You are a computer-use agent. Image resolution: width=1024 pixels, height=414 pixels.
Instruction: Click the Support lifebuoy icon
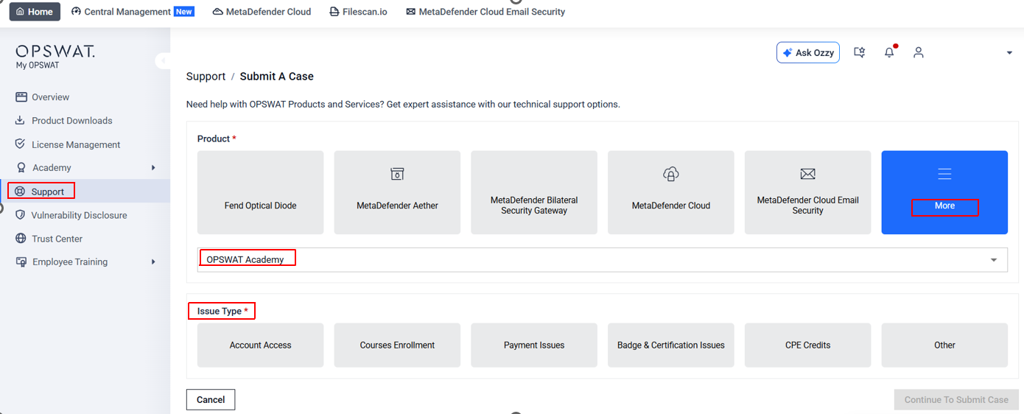(20, 191)
